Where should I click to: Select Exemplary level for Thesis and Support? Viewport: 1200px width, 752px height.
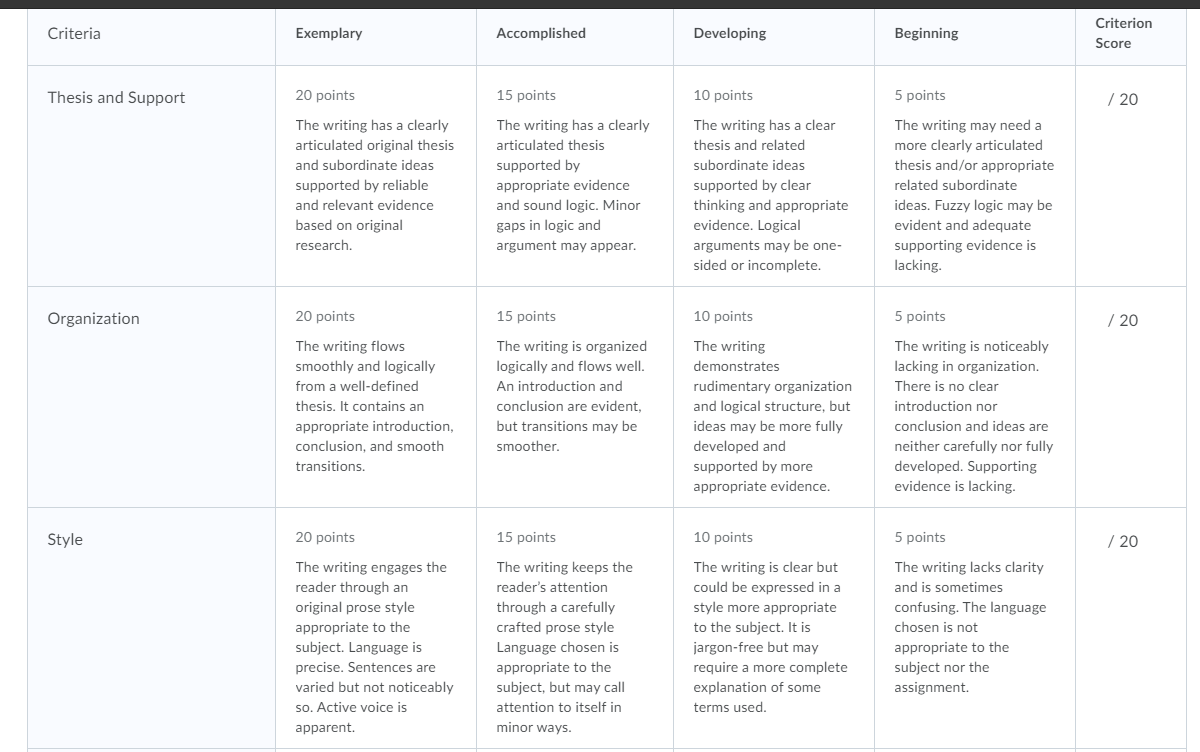tap(375, 176)
